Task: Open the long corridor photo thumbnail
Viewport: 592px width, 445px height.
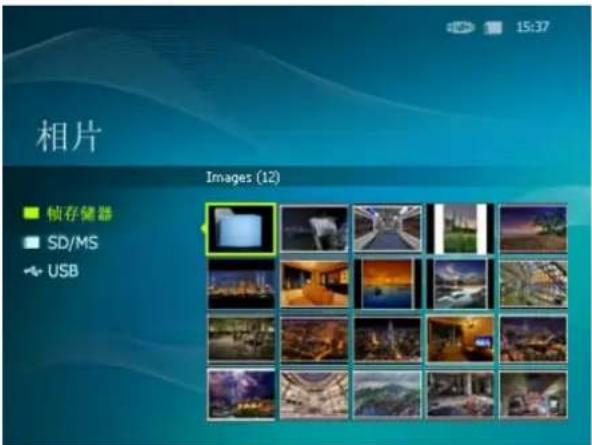Action: click(387, 228)
